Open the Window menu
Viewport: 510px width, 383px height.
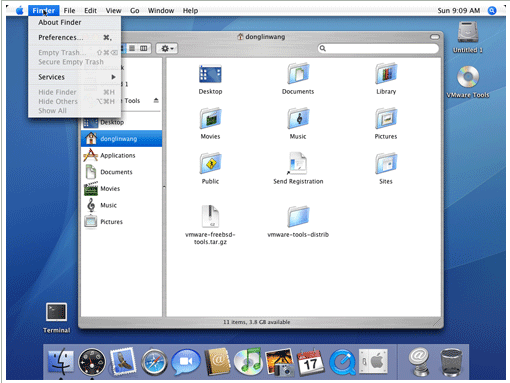pyautogui.click(x=161, y=10)
